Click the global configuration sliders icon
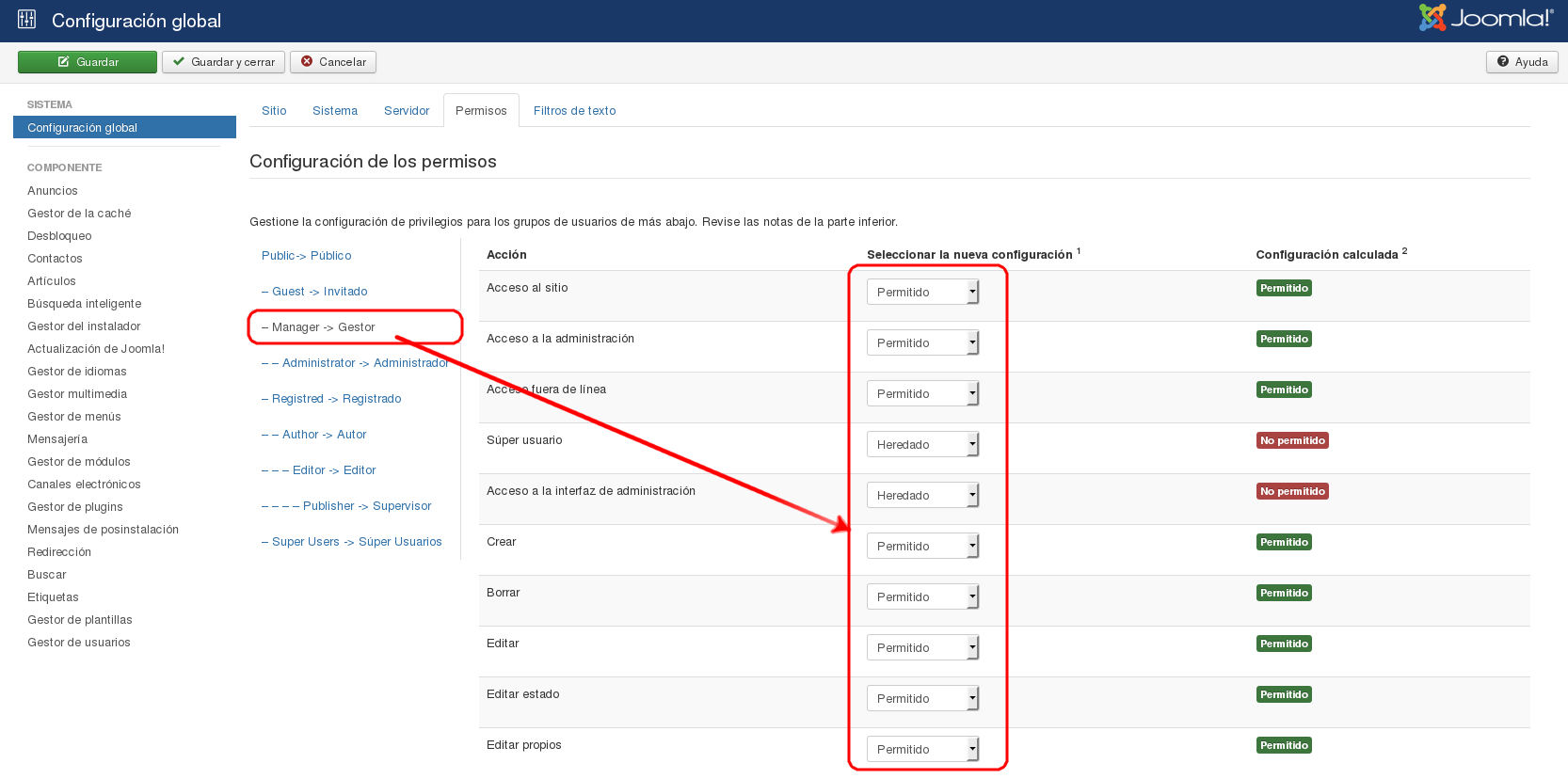Screen dimensions: 1568x779 pyautogui.click(x=26, y=20)
